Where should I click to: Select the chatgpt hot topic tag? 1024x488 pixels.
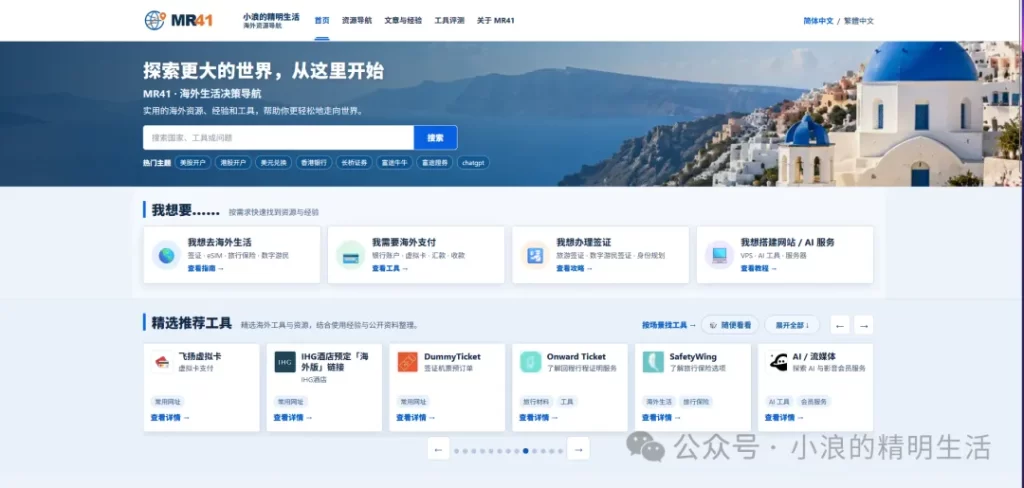coord(473,163)
